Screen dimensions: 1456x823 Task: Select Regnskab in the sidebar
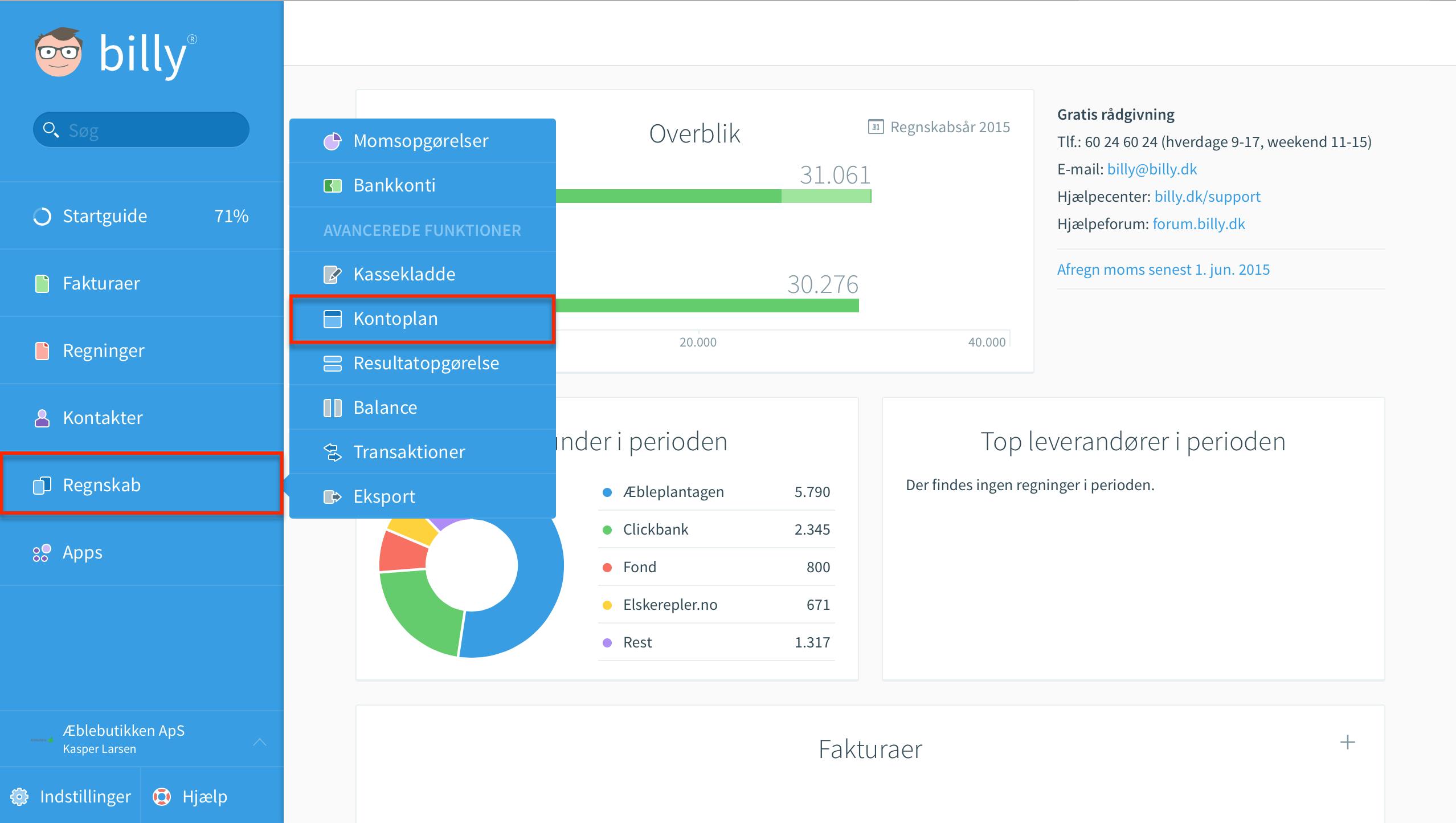click(x=142, y=485)
